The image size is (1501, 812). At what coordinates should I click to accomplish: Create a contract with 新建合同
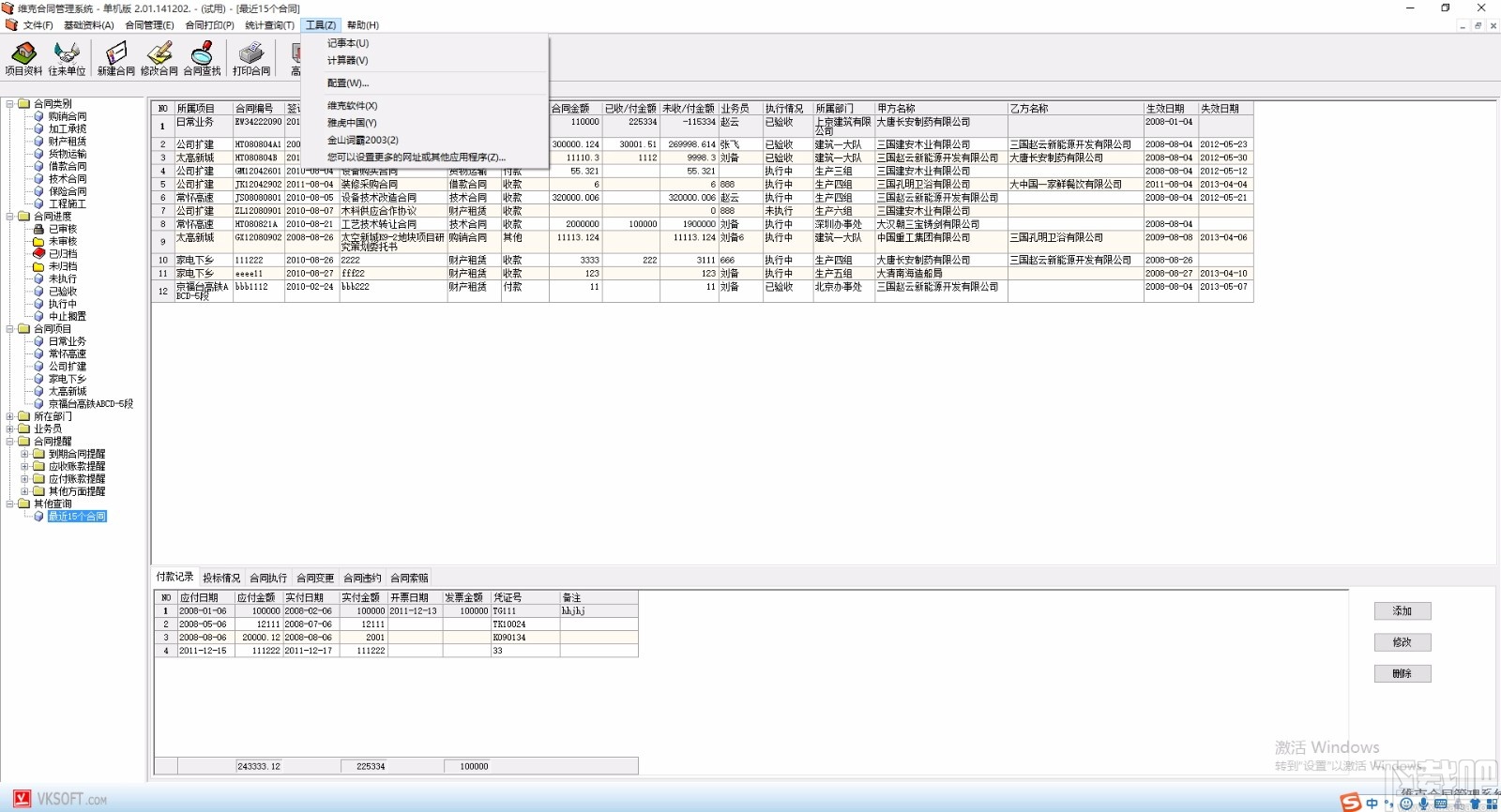point(116,58)
